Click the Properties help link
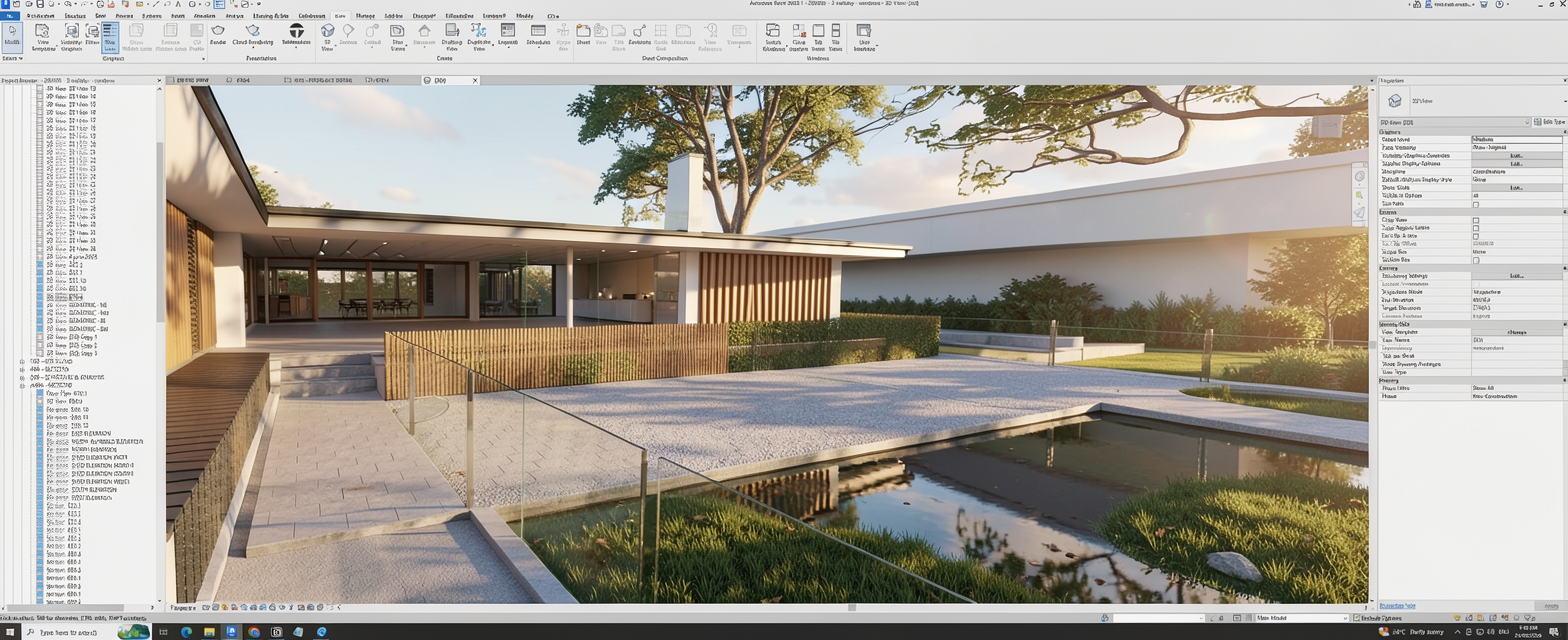This screenshot has width=1568, height=640. click(x=1397, y=606)
